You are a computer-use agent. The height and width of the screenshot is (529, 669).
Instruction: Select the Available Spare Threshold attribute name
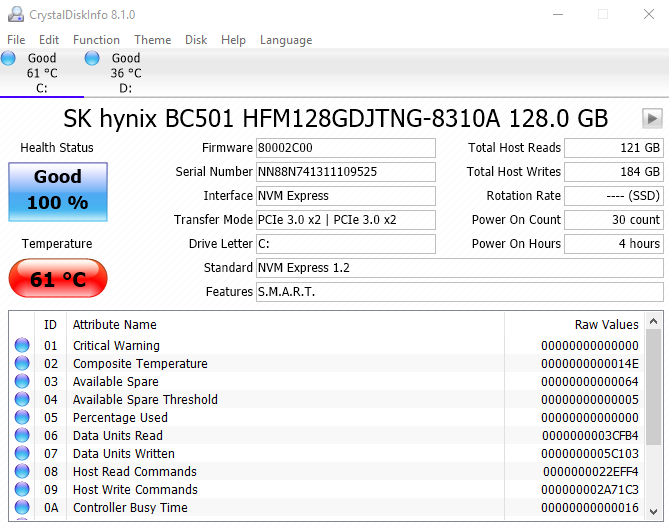click(145, 399)
